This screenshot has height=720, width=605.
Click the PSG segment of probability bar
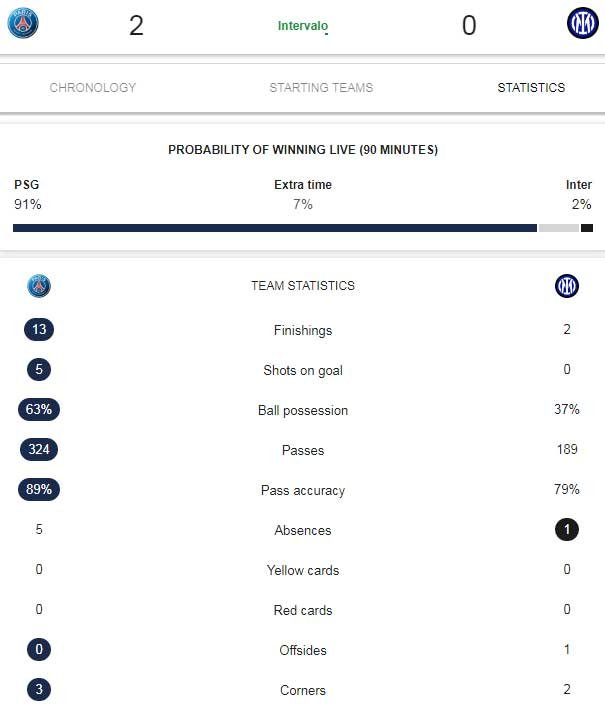pyautogui.click(x=275, y=228)
